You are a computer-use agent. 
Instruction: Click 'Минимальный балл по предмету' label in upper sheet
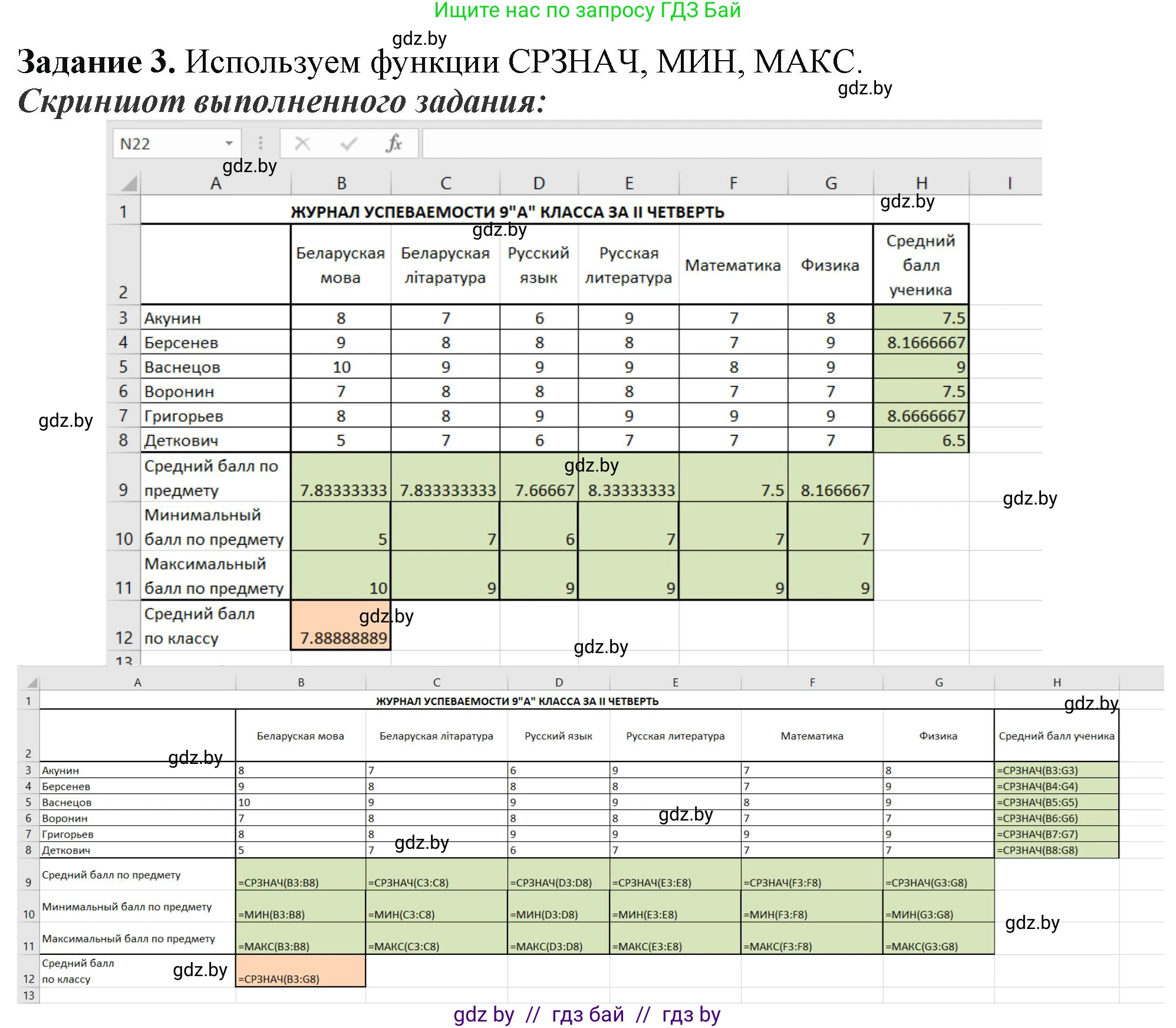(x=216, y=526)
